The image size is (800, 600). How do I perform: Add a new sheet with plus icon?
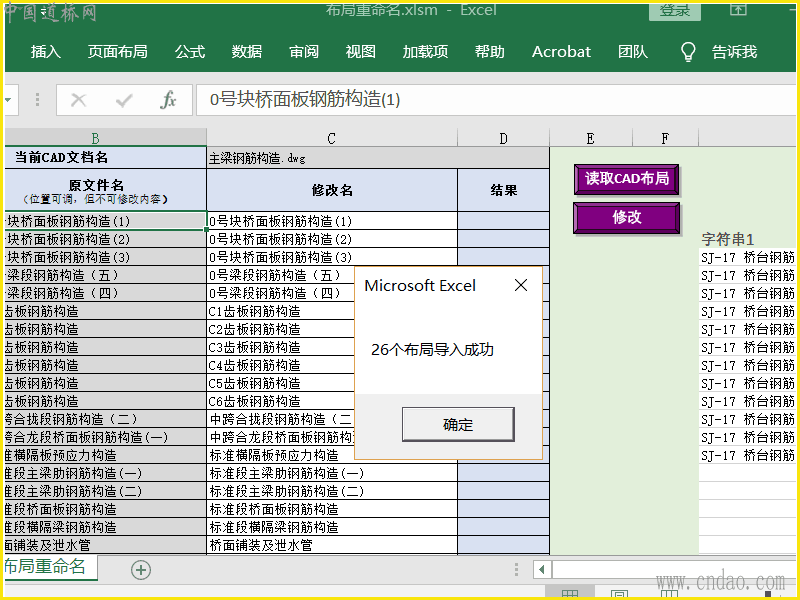pos(141,569)
